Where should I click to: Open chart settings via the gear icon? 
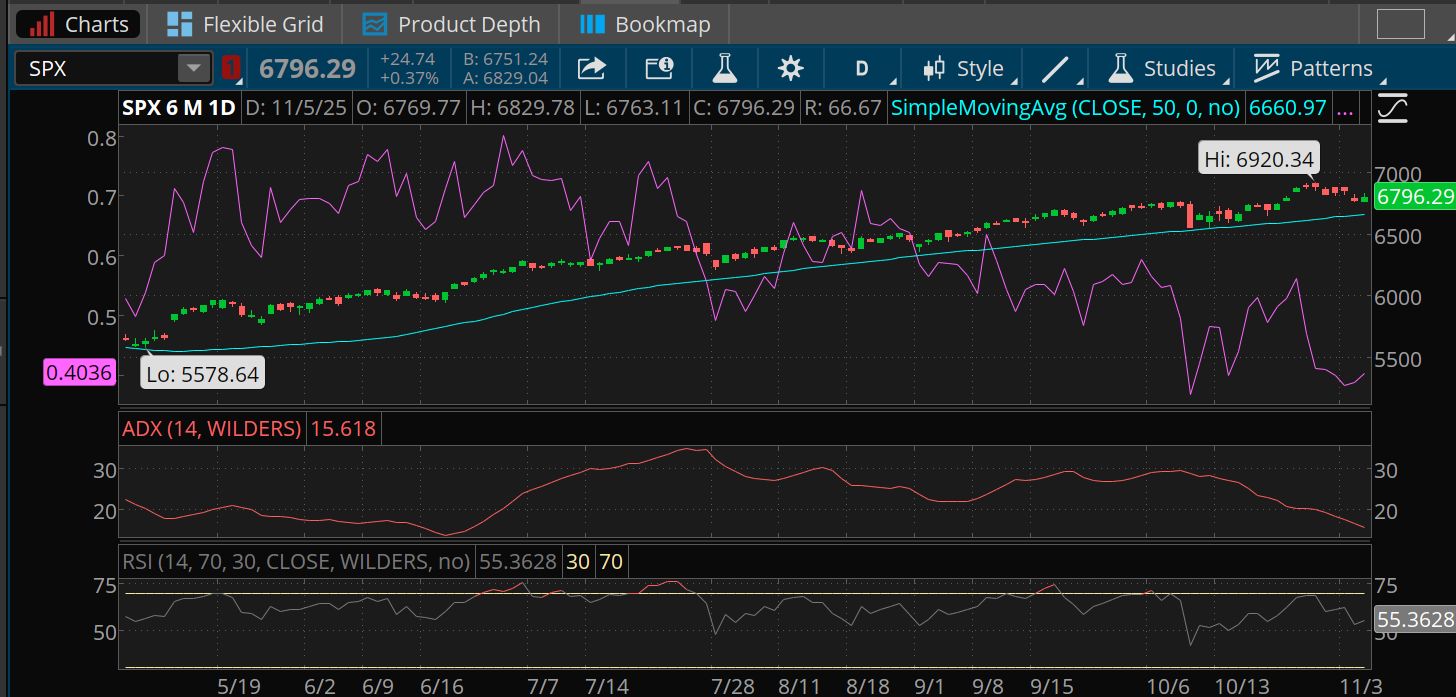(x=790, y=68)
